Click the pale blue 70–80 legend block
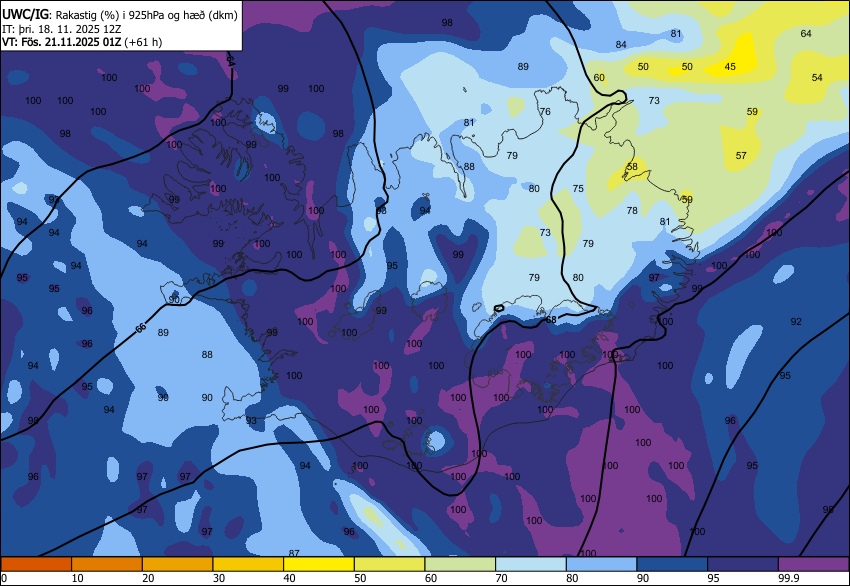 click(531, 564)
